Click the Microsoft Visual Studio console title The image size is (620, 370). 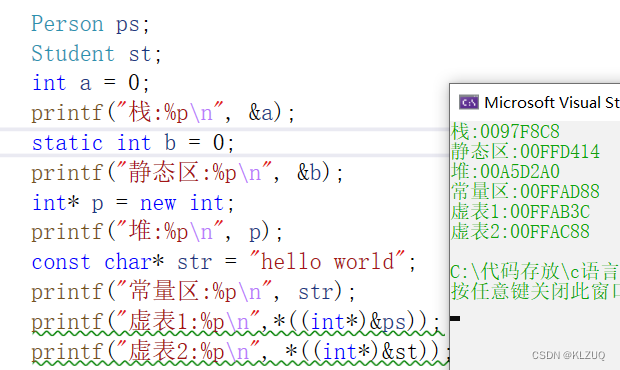pos(552,102)
